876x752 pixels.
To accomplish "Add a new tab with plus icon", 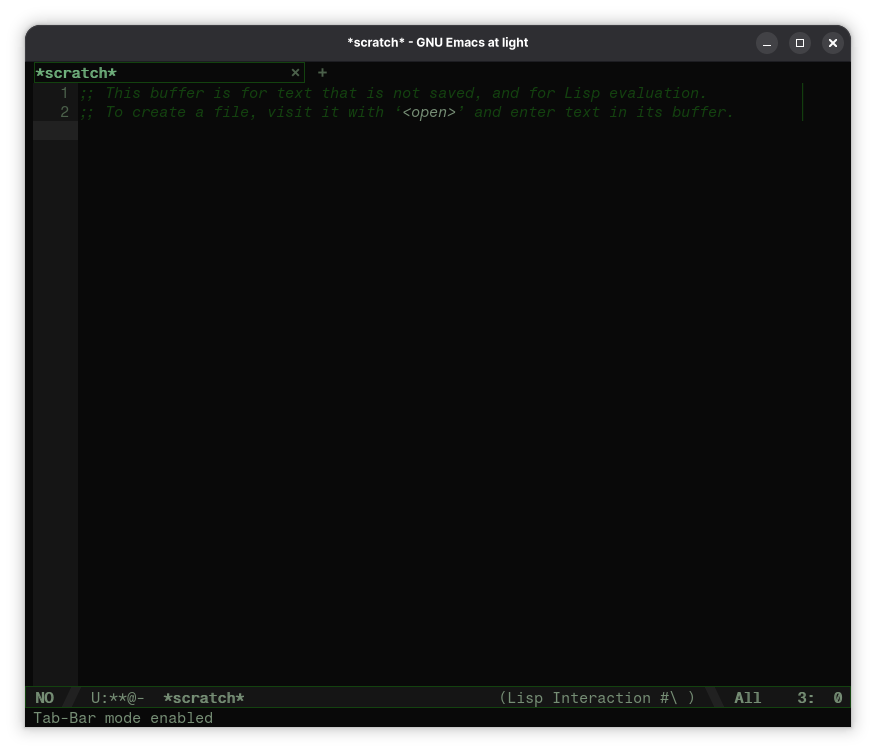I will pyautogui.click(x=322, y=73).
